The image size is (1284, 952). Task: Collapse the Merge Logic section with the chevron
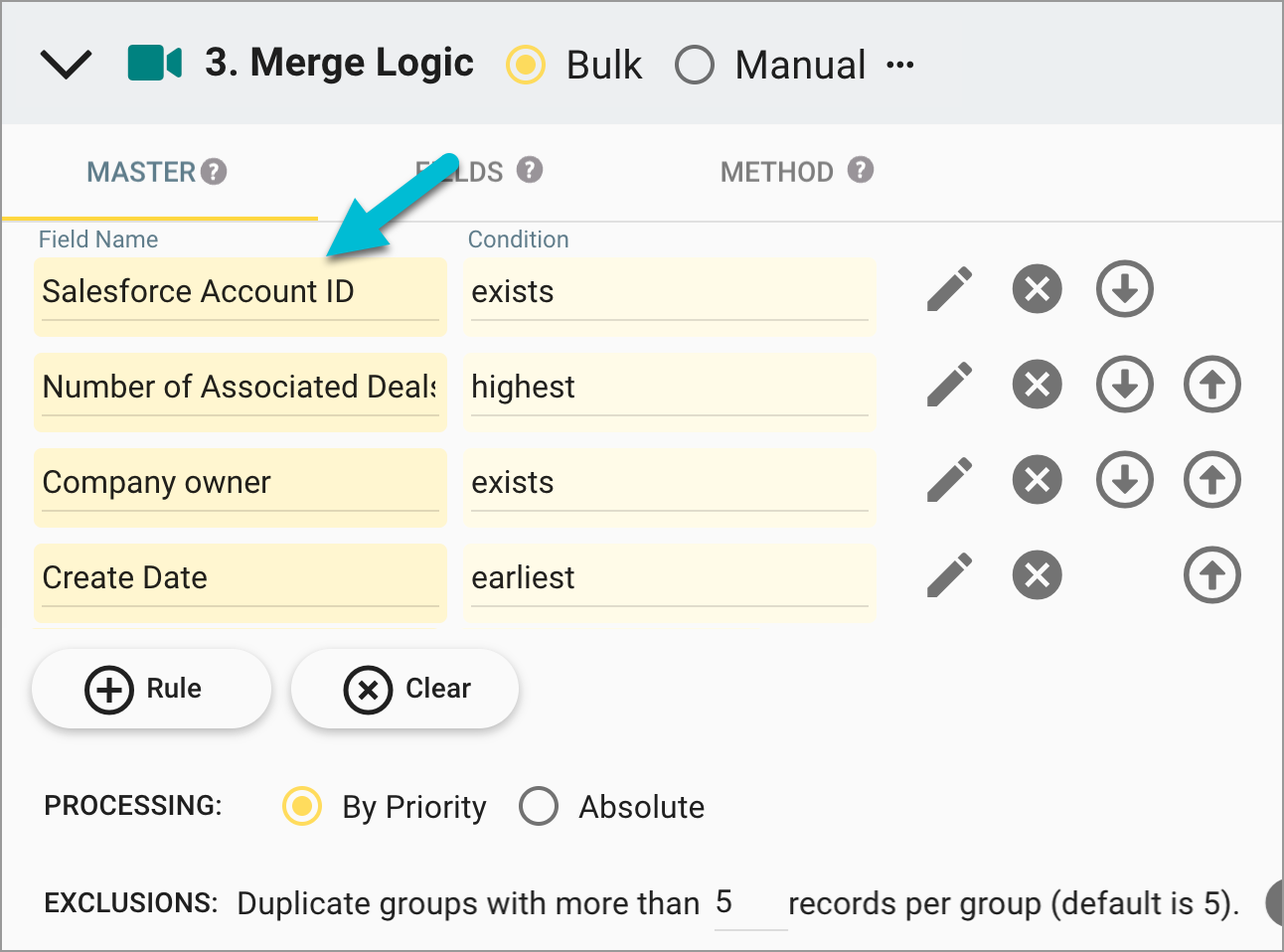click(66, 63)
